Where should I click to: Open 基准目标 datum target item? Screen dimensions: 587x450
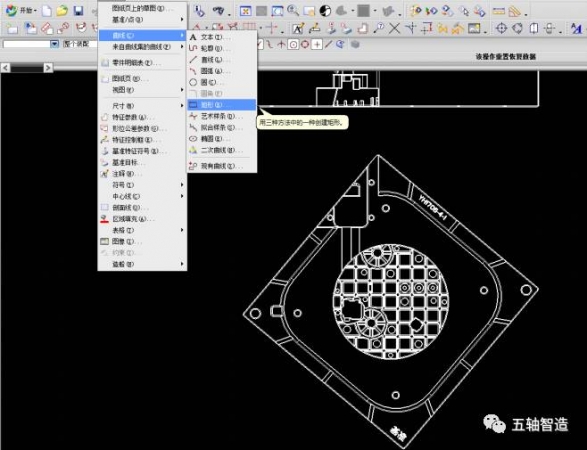tap(142, 162)
